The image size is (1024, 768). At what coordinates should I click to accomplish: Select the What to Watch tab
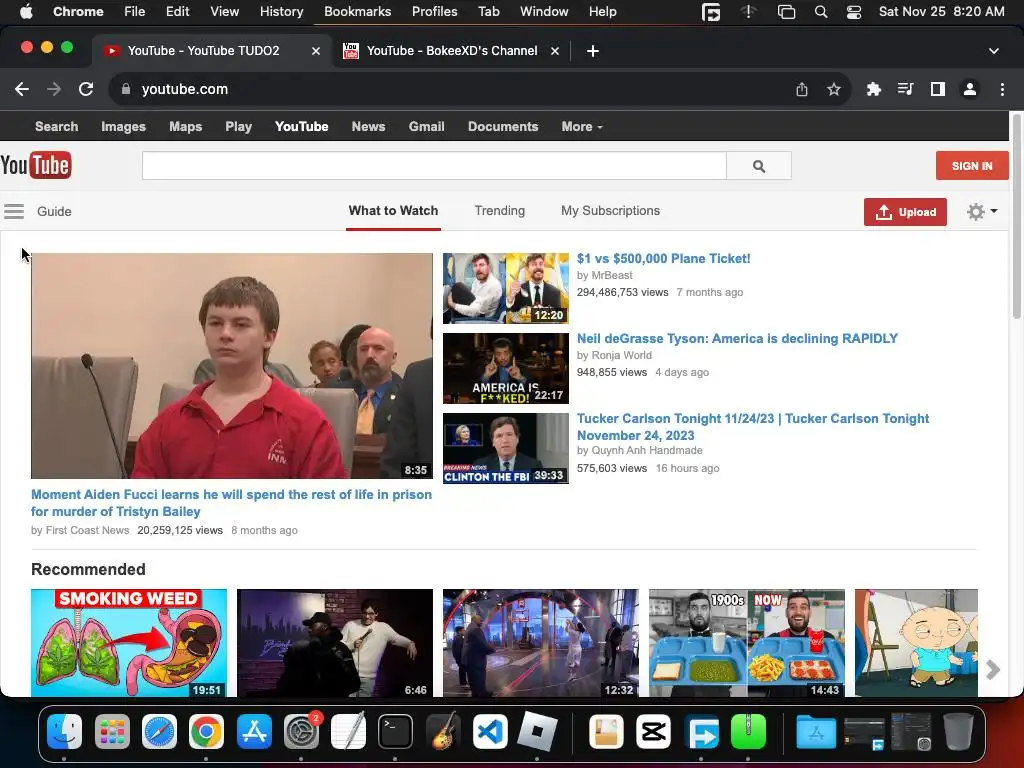[x=393, y=211]
